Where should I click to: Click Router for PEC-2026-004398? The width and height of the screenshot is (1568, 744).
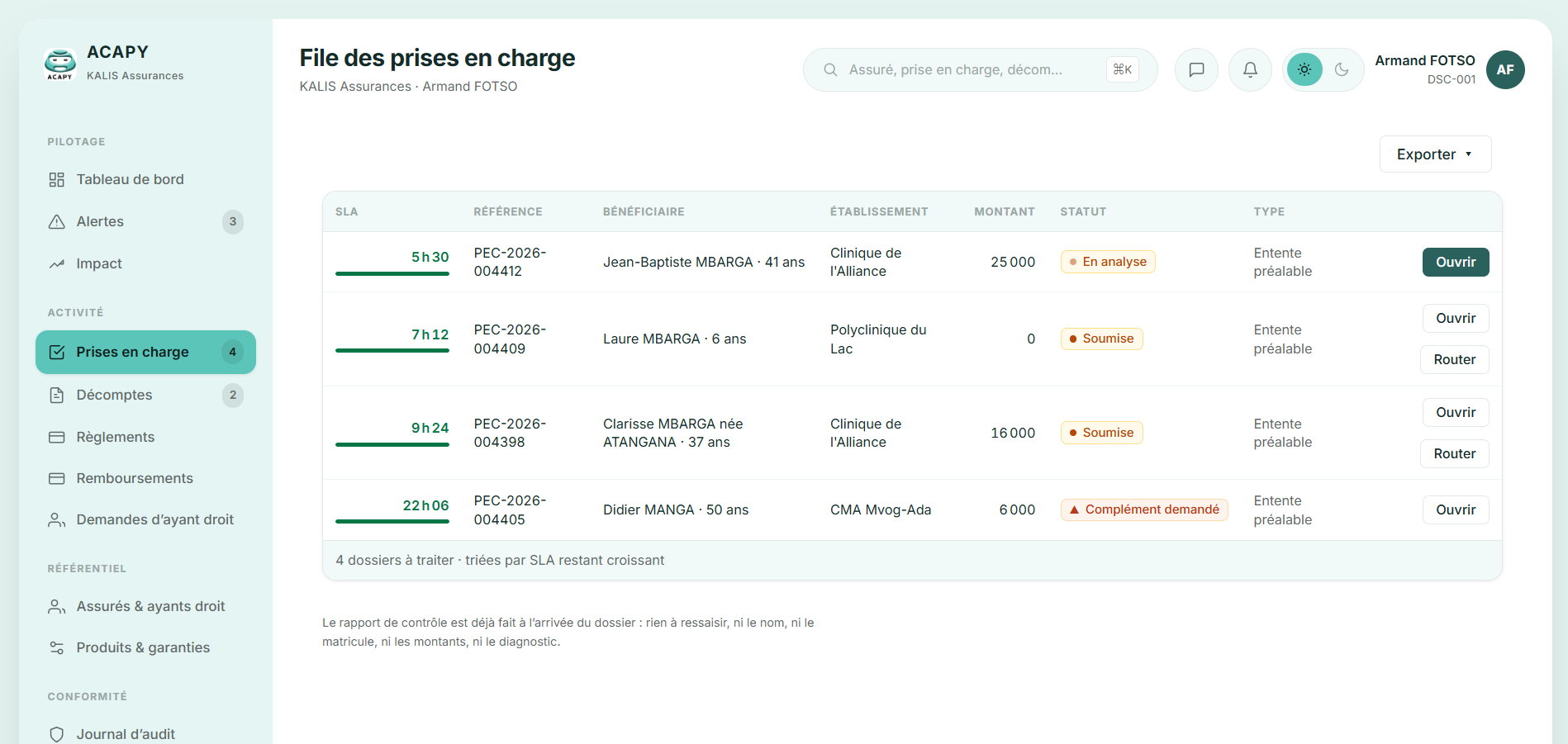[1455, 453]
